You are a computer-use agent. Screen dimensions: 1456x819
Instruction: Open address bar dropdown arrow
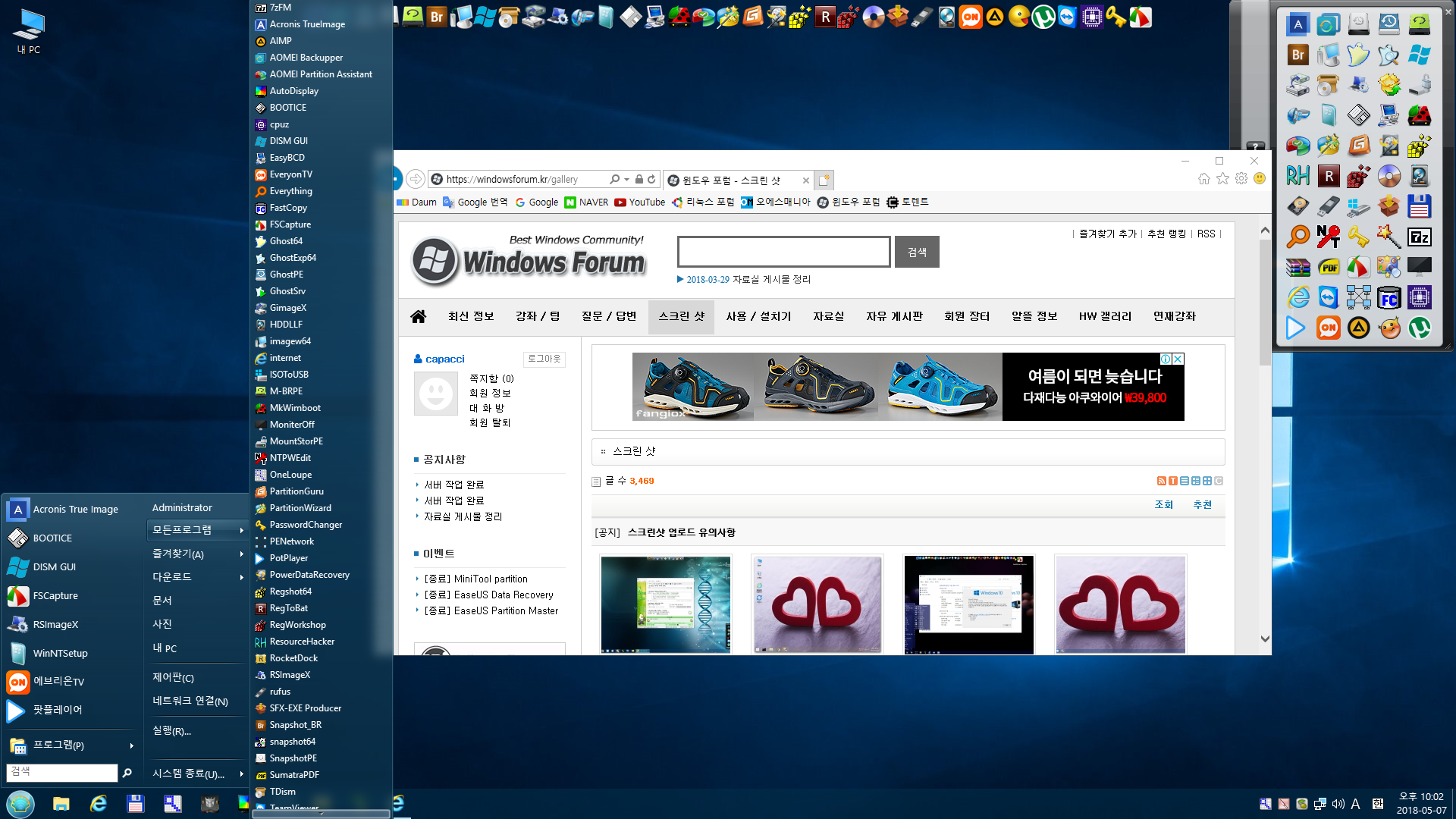click(x=626, y=180)
